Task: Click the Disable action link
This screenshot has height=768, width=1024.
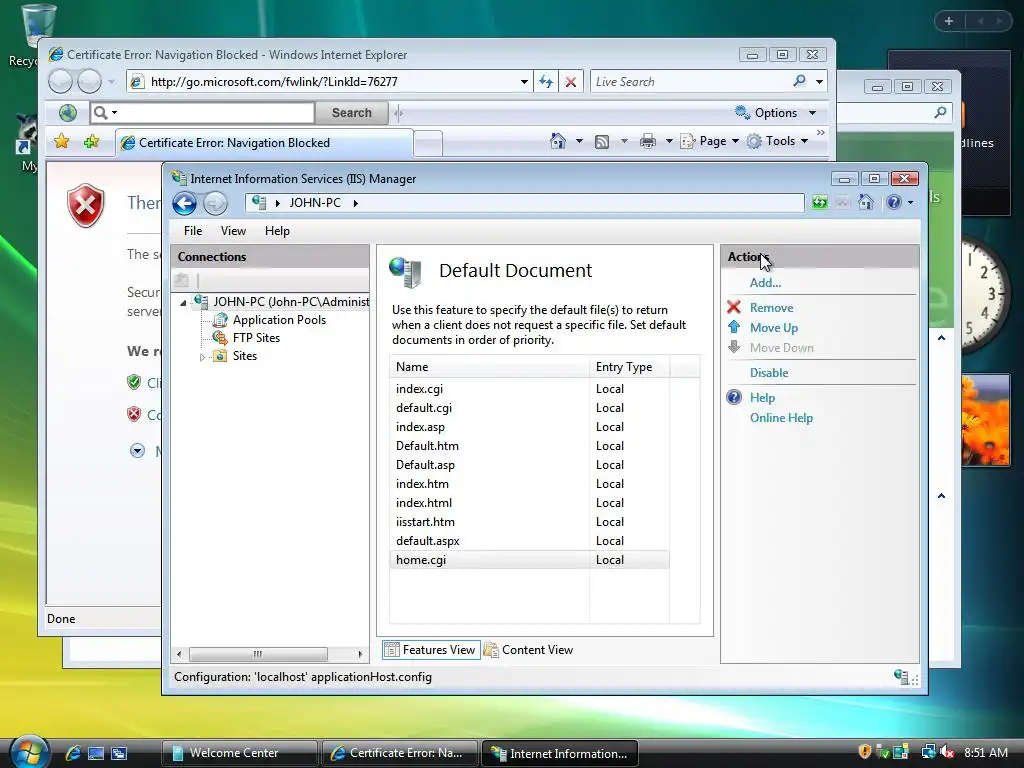Action: [769, 373]
